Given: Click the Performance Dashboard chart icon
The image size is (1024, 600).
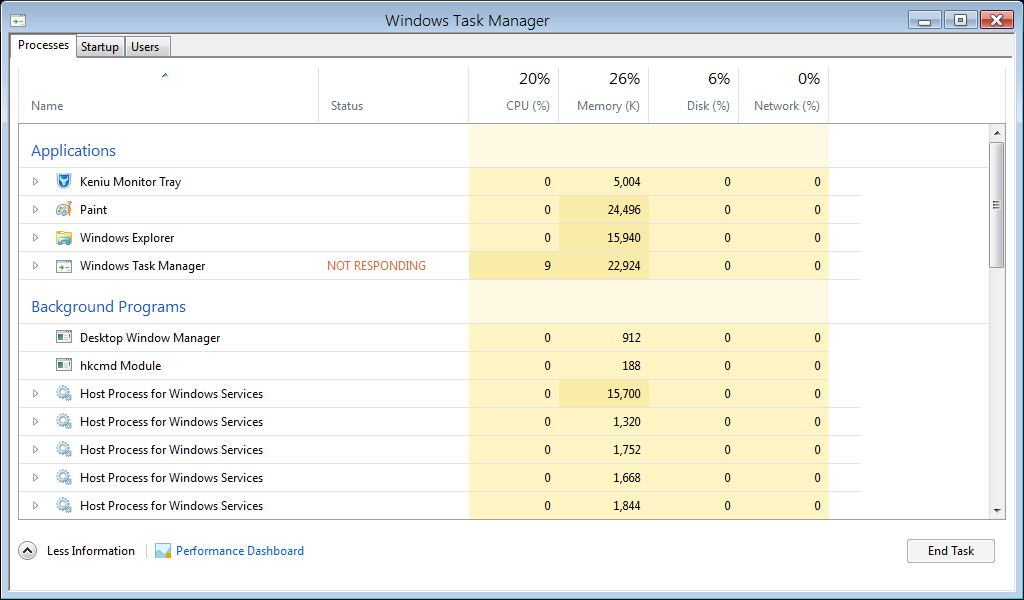Looking at the screenshot, I should point(163,551).
